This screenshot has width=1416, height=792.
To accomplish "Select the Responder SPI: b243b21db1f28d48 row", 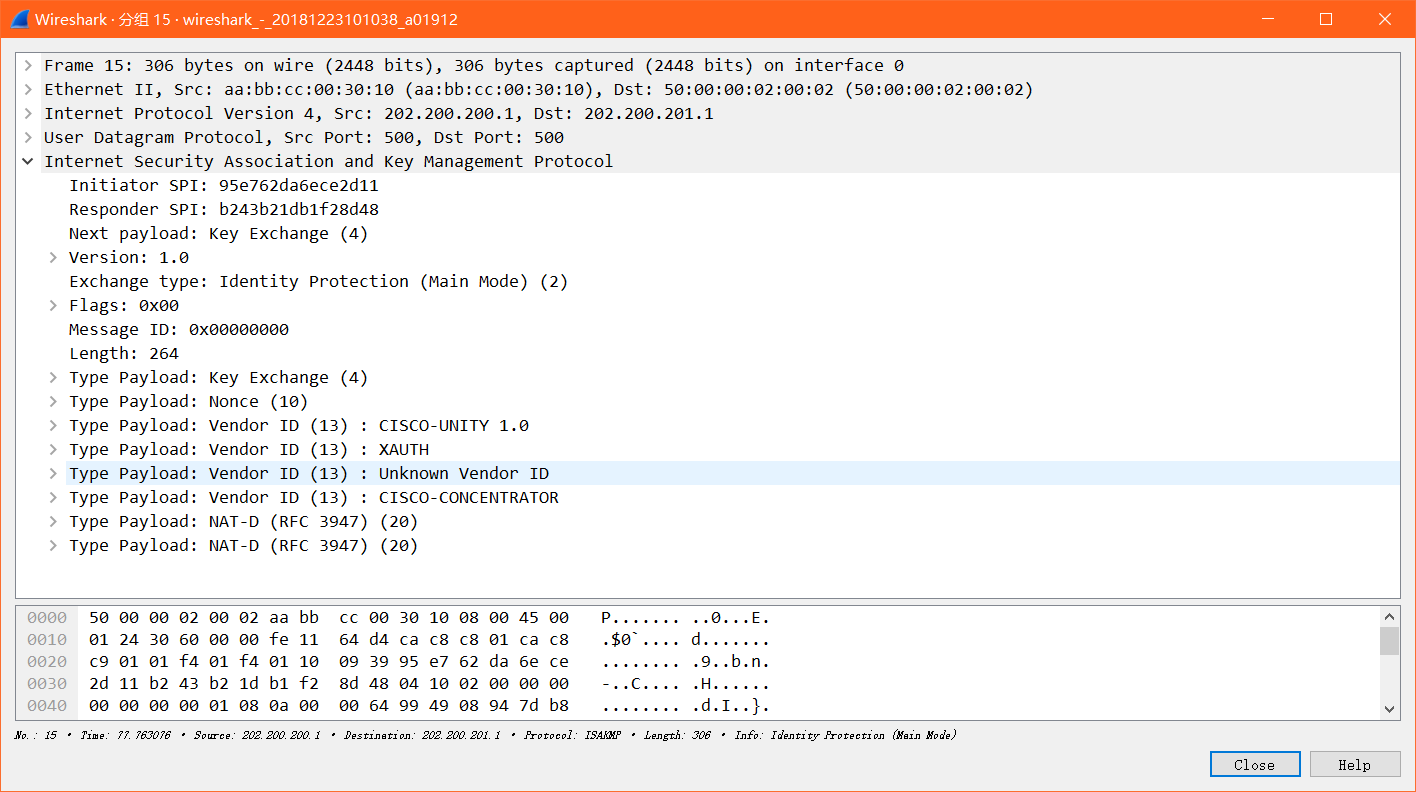I will coord(224,210).
